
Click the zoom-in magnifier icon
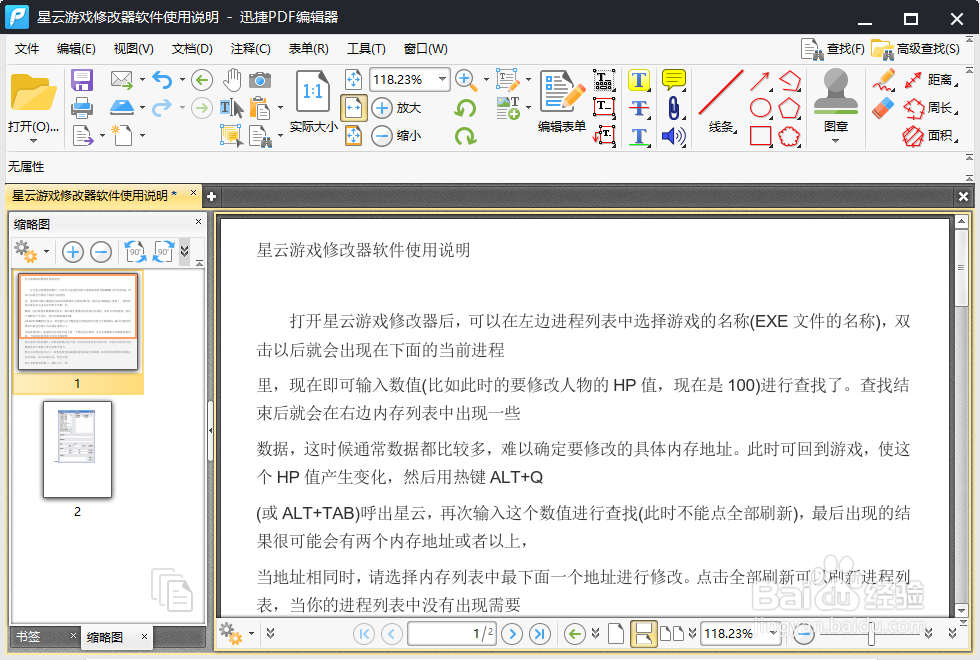(x=465, y=80)
